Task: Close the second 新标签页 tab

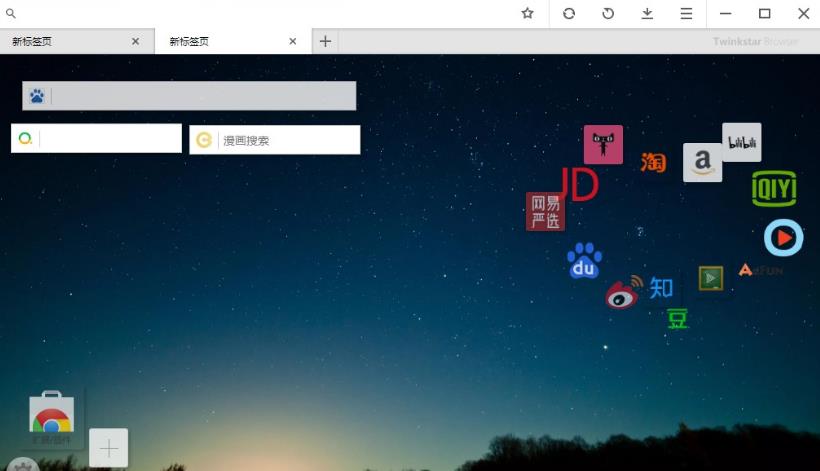Action: [293, 41]
